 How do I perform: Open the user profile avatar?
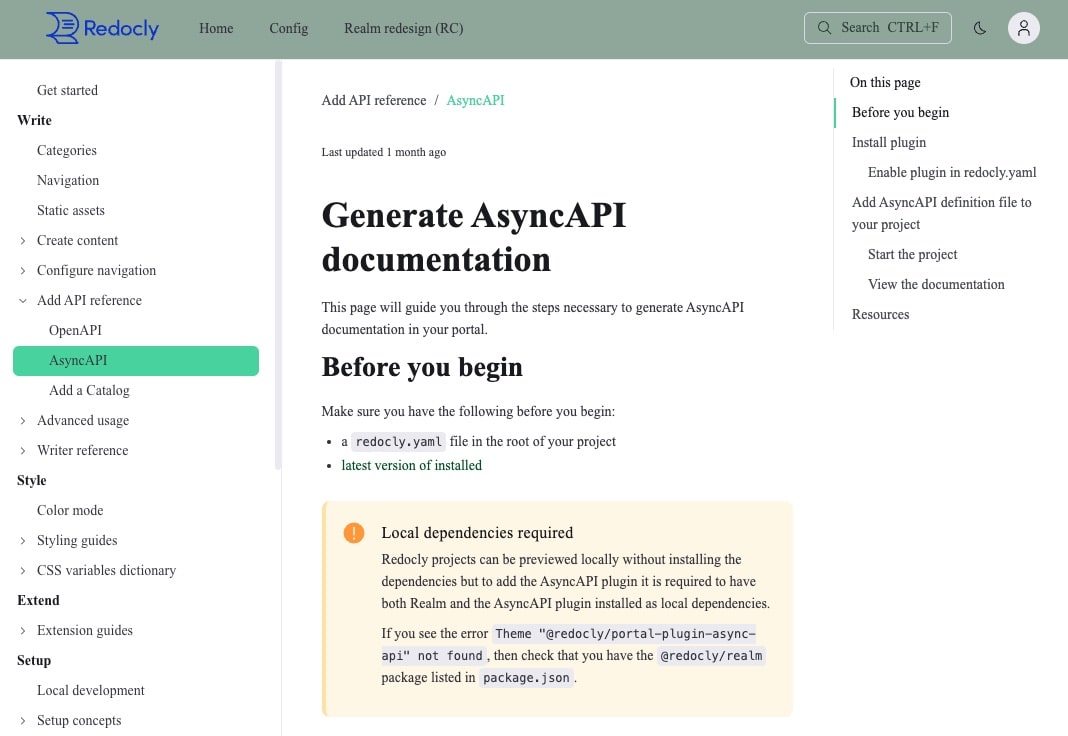(x=1023, y=28)
